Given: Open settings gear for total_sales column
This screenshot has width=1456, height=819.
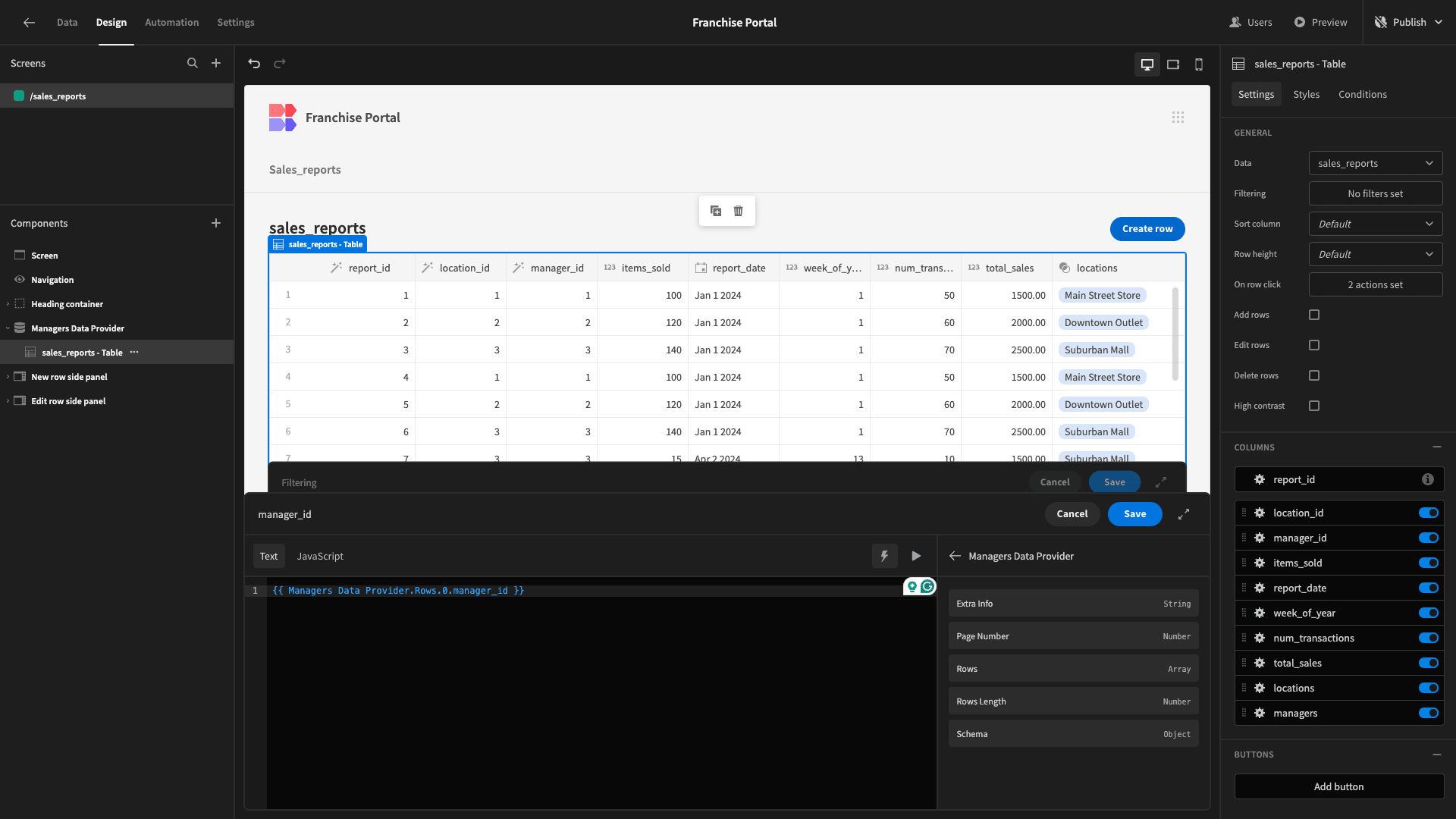Looking at the screenshot, I should [1260, 663].
